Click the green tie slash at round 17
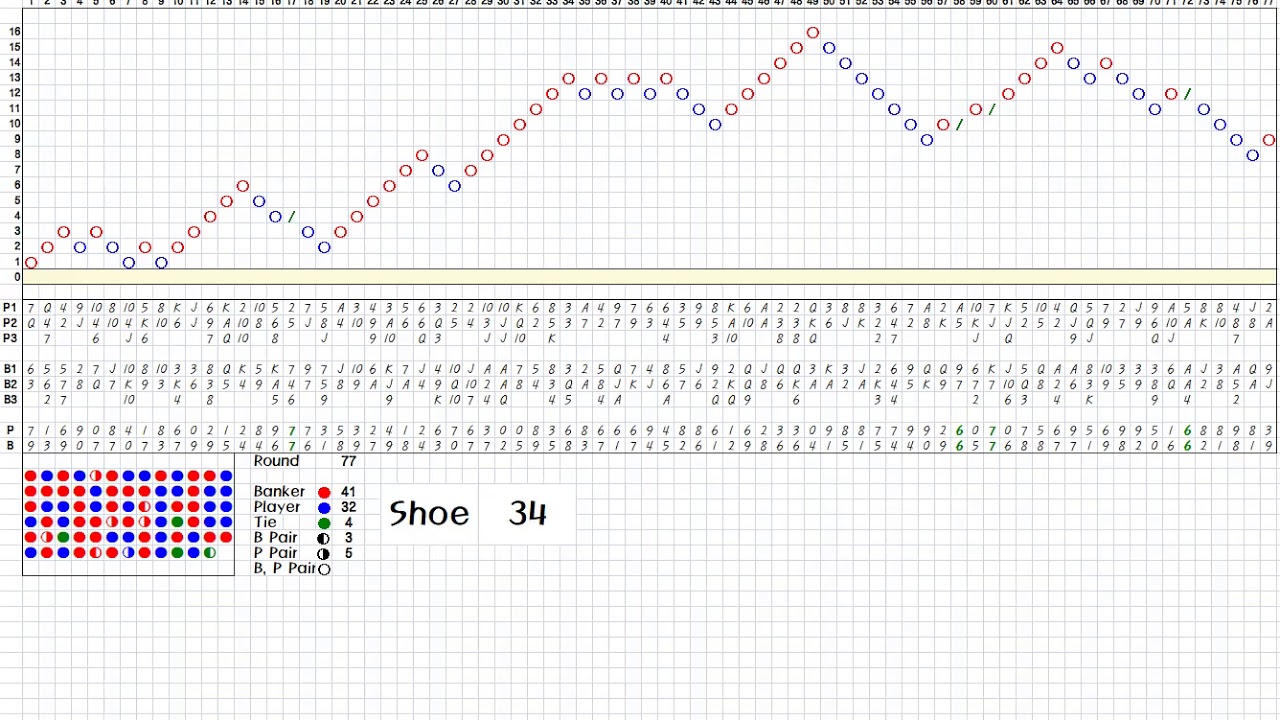This screenshot has height=720, width=1280. 292,217
